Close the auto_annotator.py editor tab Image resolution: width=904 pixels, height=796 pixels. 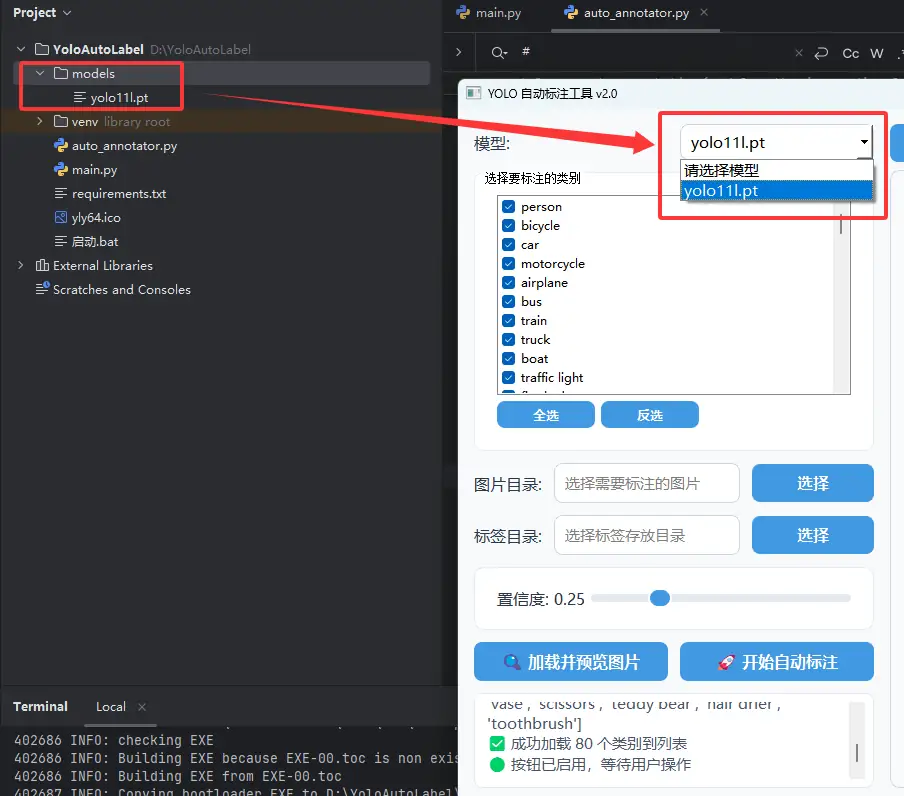click(x=704, y=13)
